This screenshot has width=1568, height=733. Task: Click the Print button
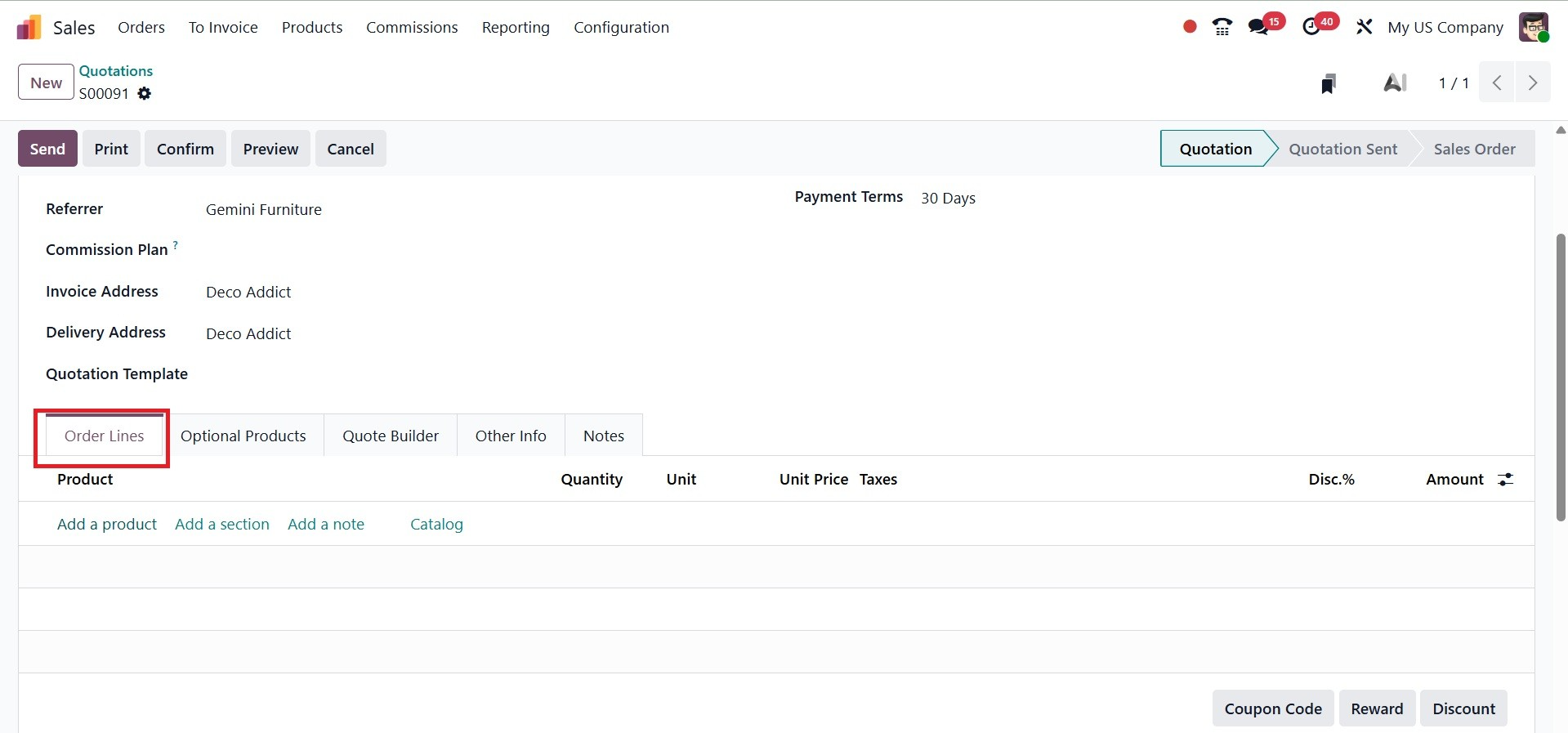pyautogui.click(x=111, y=149)
